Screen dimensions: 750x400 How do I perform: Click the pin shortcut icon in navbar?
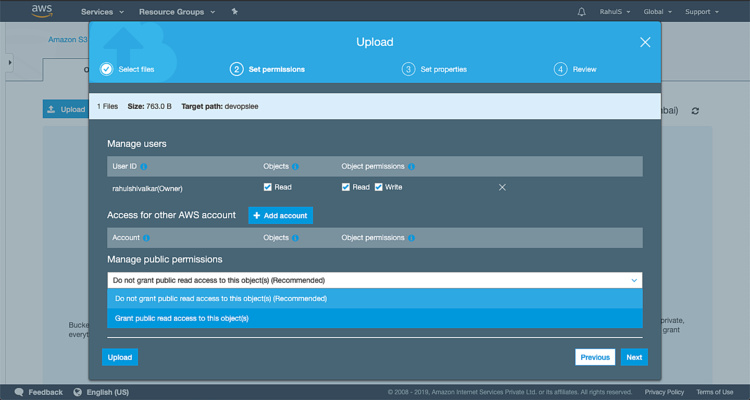coord(234,12)
